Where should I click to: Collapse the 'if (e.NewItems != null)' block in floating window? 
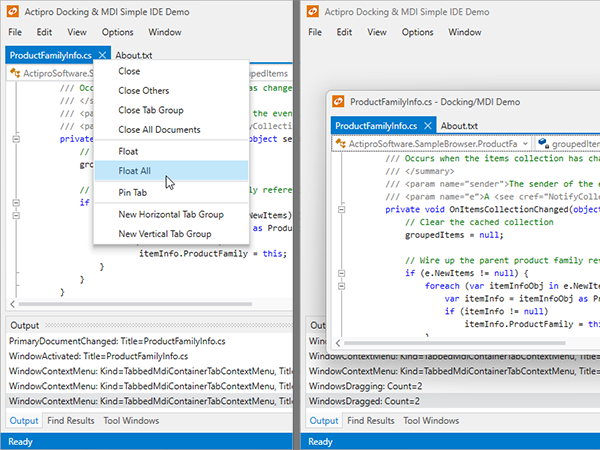[x=341, y=272]
